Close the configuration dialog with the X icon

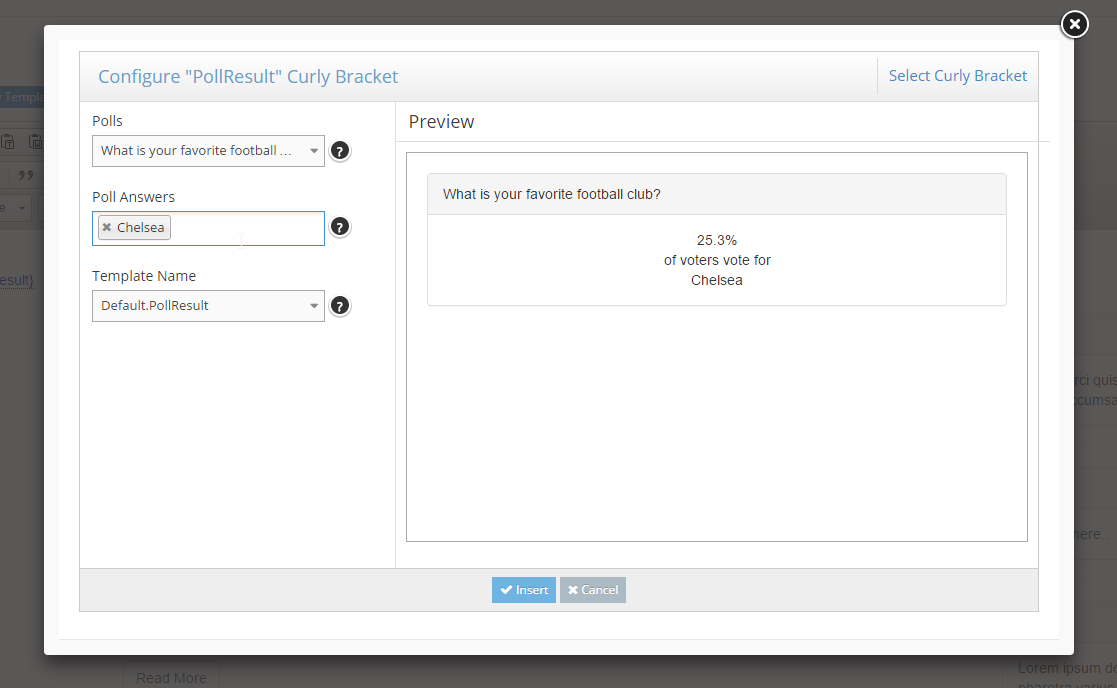[1074, 24]
